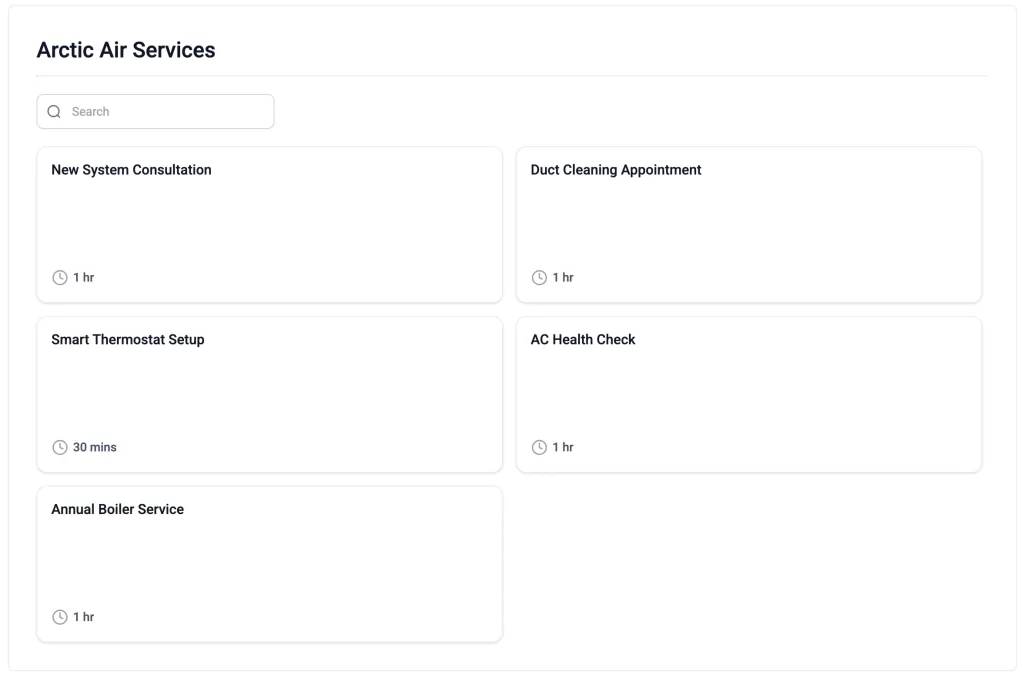This screenshot has height=679, width=1024.
Task: Open the AC Health Check title
Action: (x=582, y=340)
